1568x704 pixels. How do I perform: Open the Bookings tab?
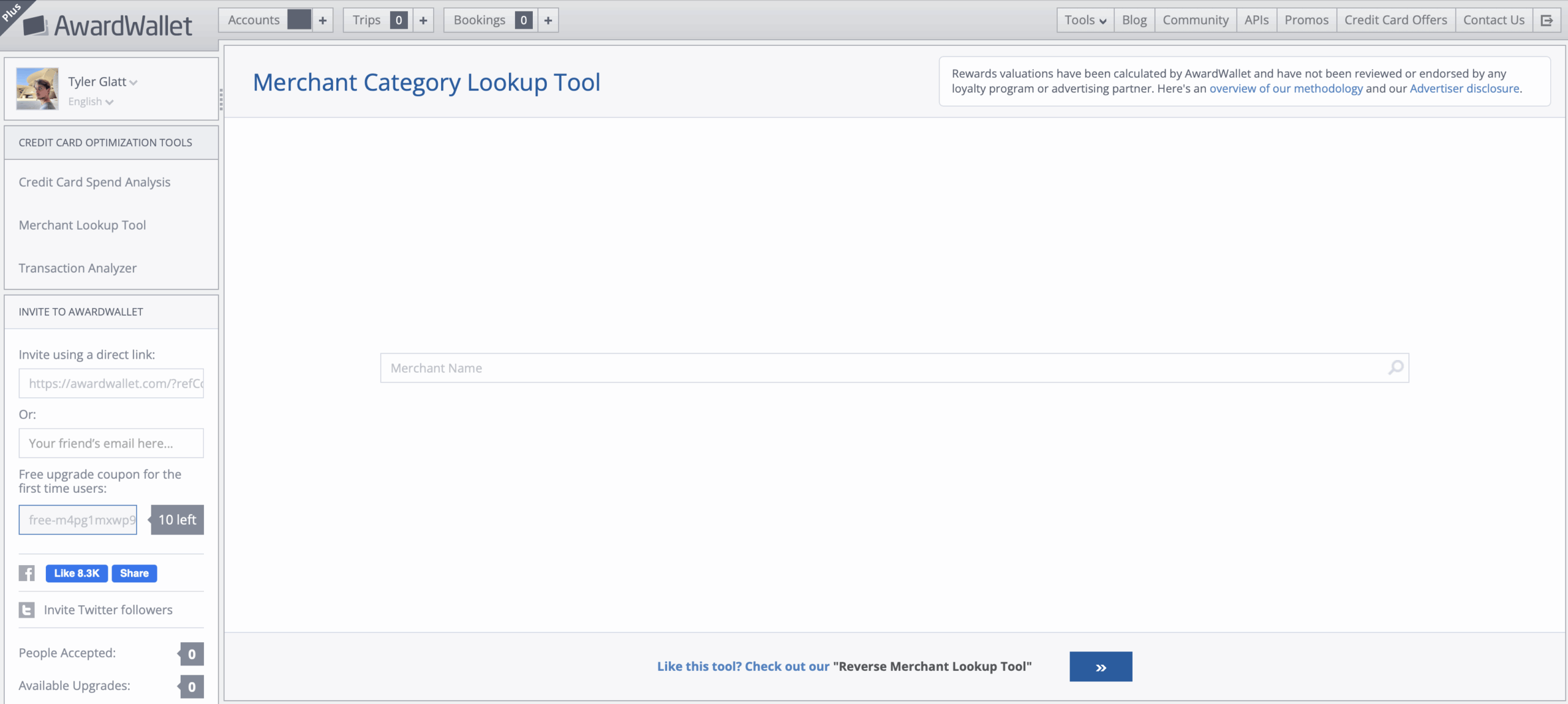pos(480,20)
